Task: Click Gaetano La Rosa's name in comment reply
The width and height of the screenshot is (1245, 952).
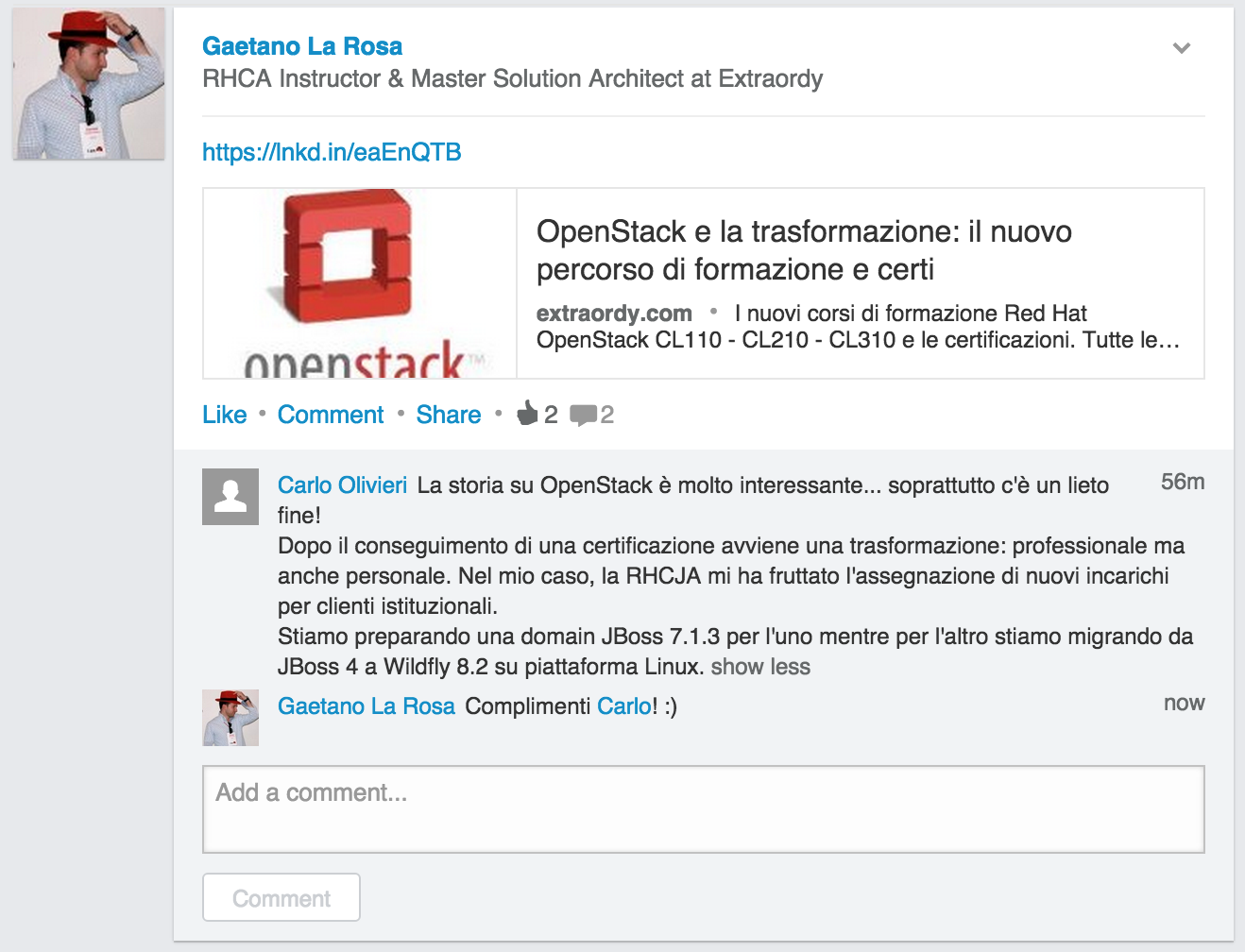Action: (367, 706)
